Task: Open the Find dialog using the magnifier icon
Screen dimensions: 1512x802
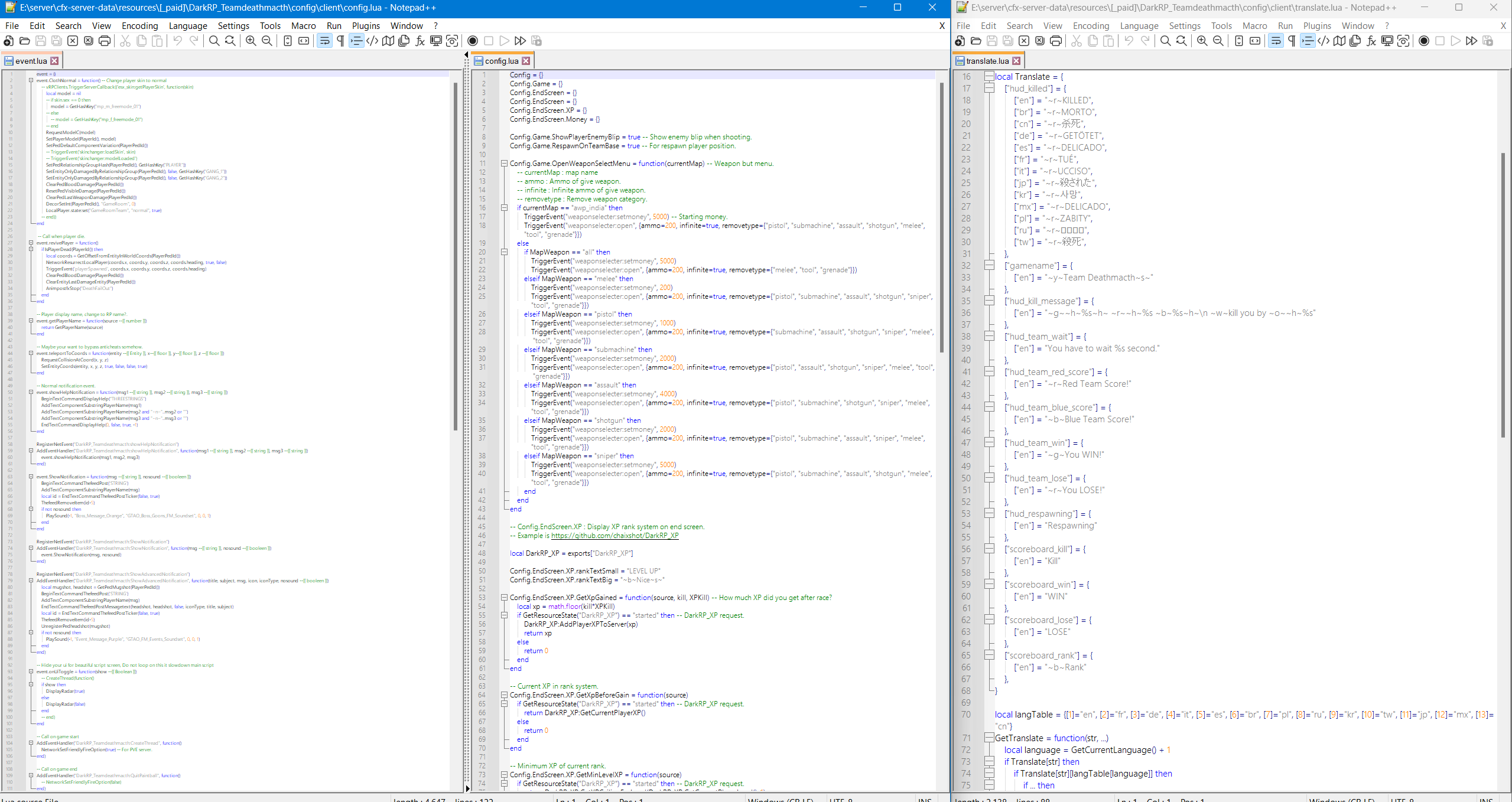Action: (x=214, y=41)
